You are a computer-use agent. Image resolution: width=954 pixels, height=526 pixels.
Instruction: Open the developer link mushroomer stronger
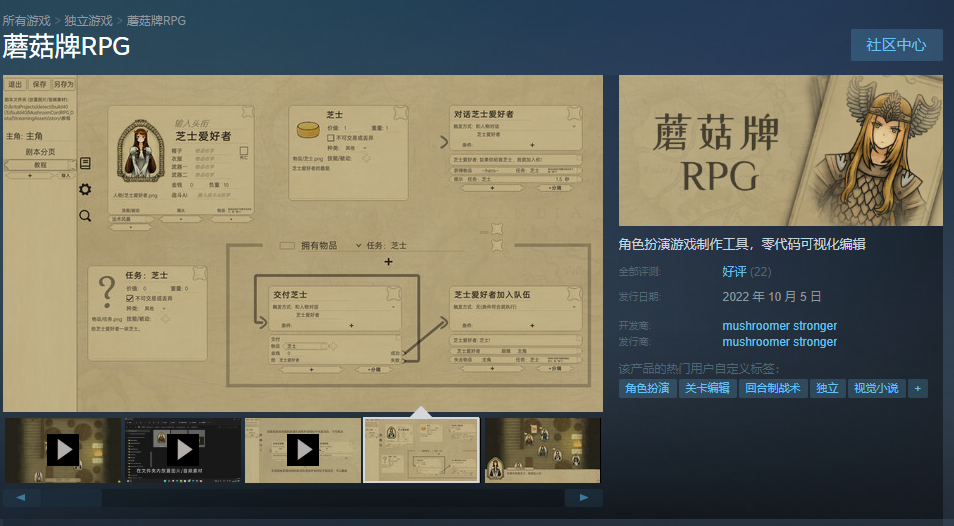click(x=779, y=326)
